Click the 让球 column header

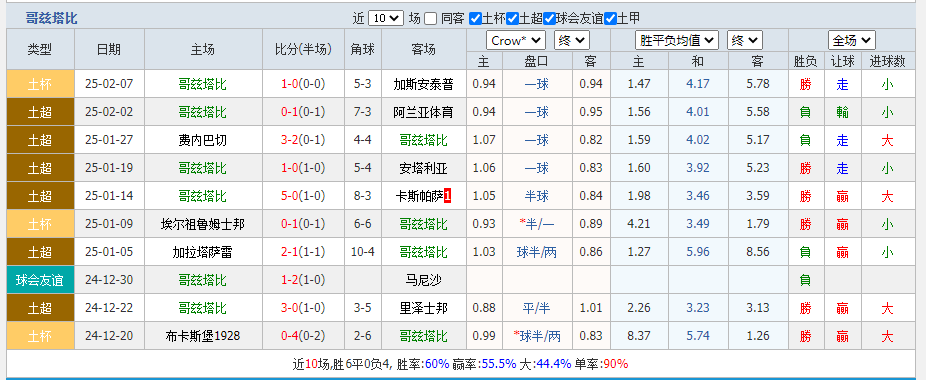click(842, 61)
